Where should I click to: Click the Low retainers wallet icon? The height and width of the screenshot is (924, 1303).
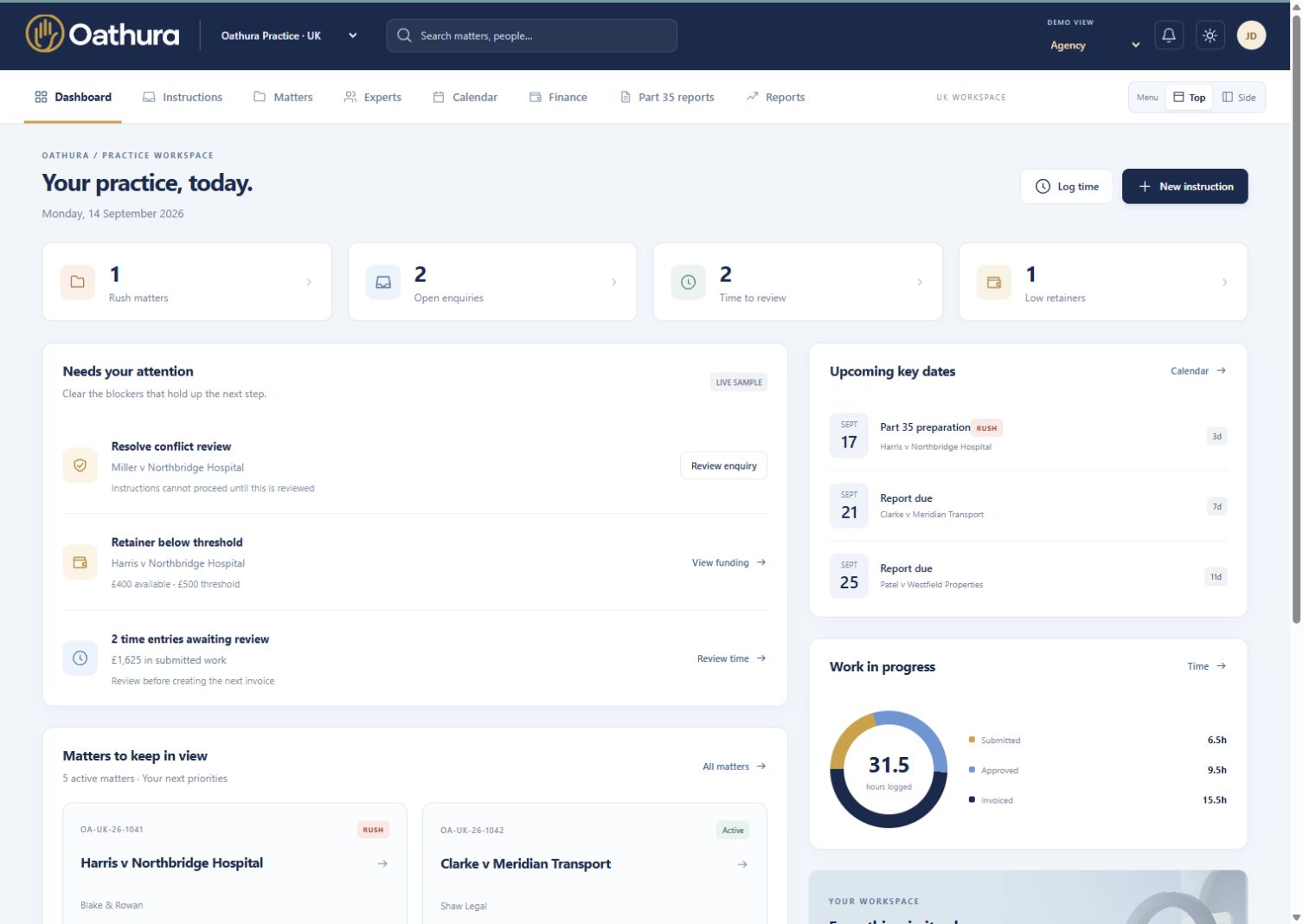(994, 282)
